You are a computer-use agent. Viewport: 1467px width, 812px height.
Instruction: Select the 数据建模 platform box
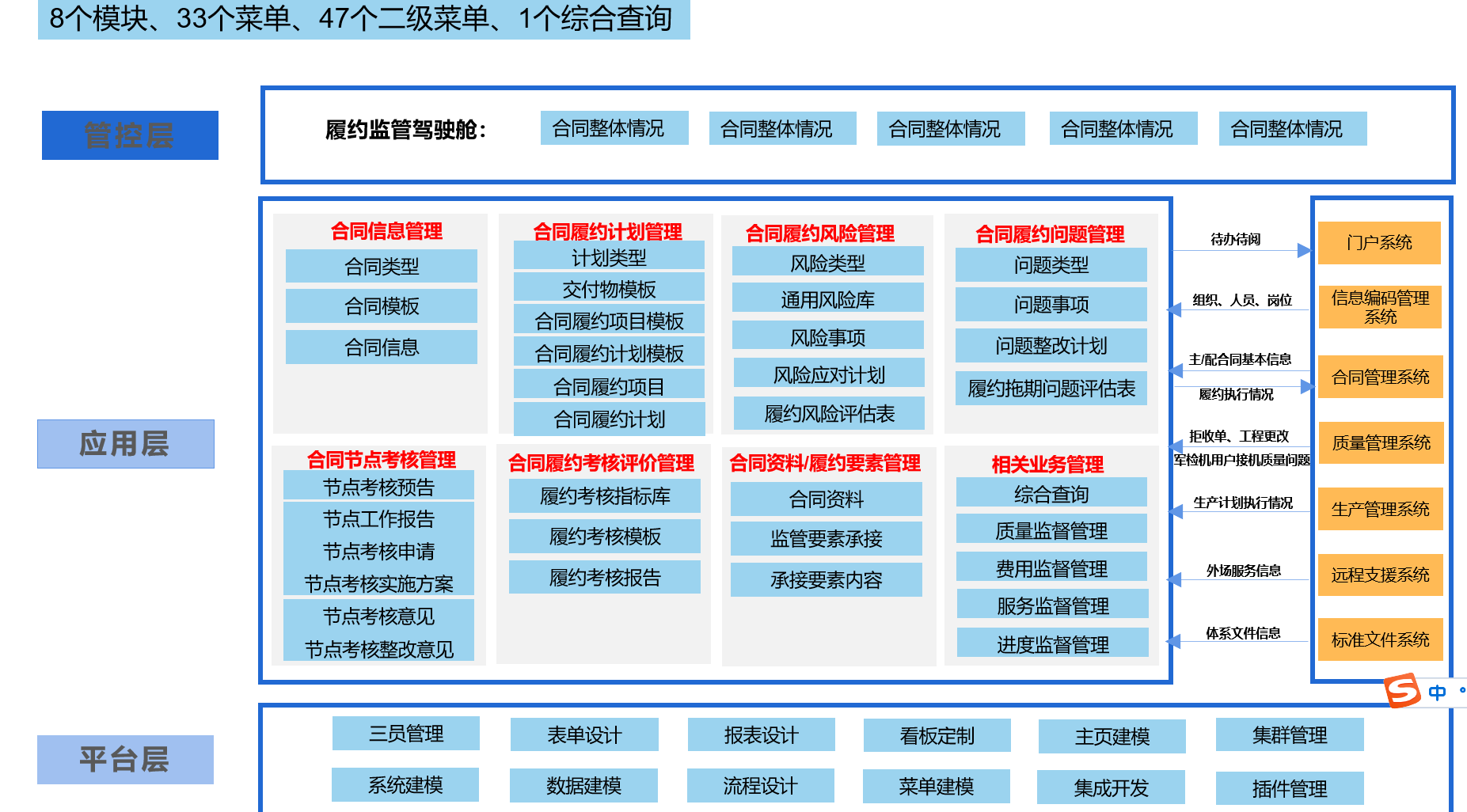click(x=583, y=785)
